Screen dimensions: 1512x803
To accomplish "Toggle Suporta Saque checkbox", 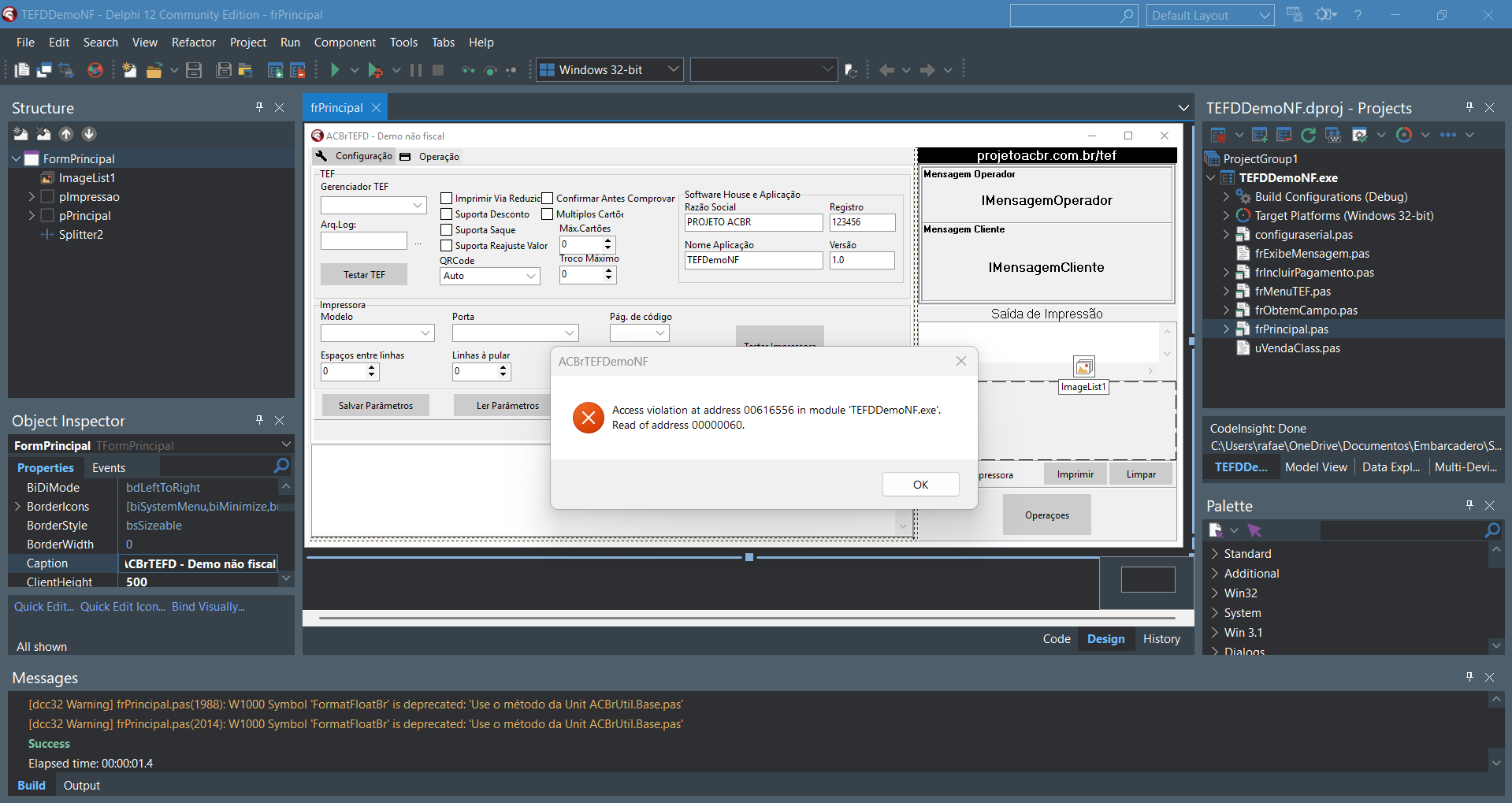I will pos(447,230).
